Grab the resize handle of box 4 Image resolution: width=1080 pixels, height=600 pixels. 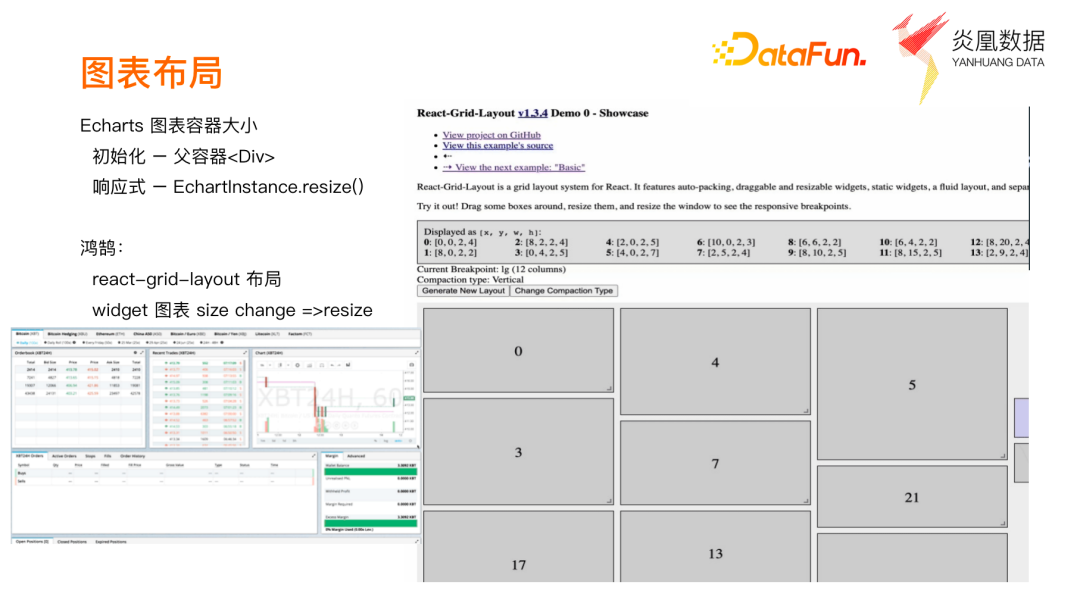[807, 411]
